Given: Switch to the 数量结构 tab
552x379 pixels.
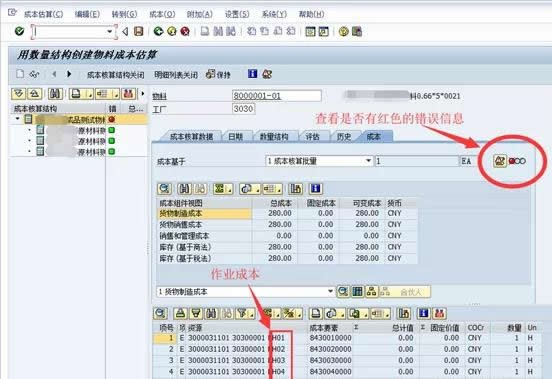Looking at the screenshot, I should tap(274, 137).
